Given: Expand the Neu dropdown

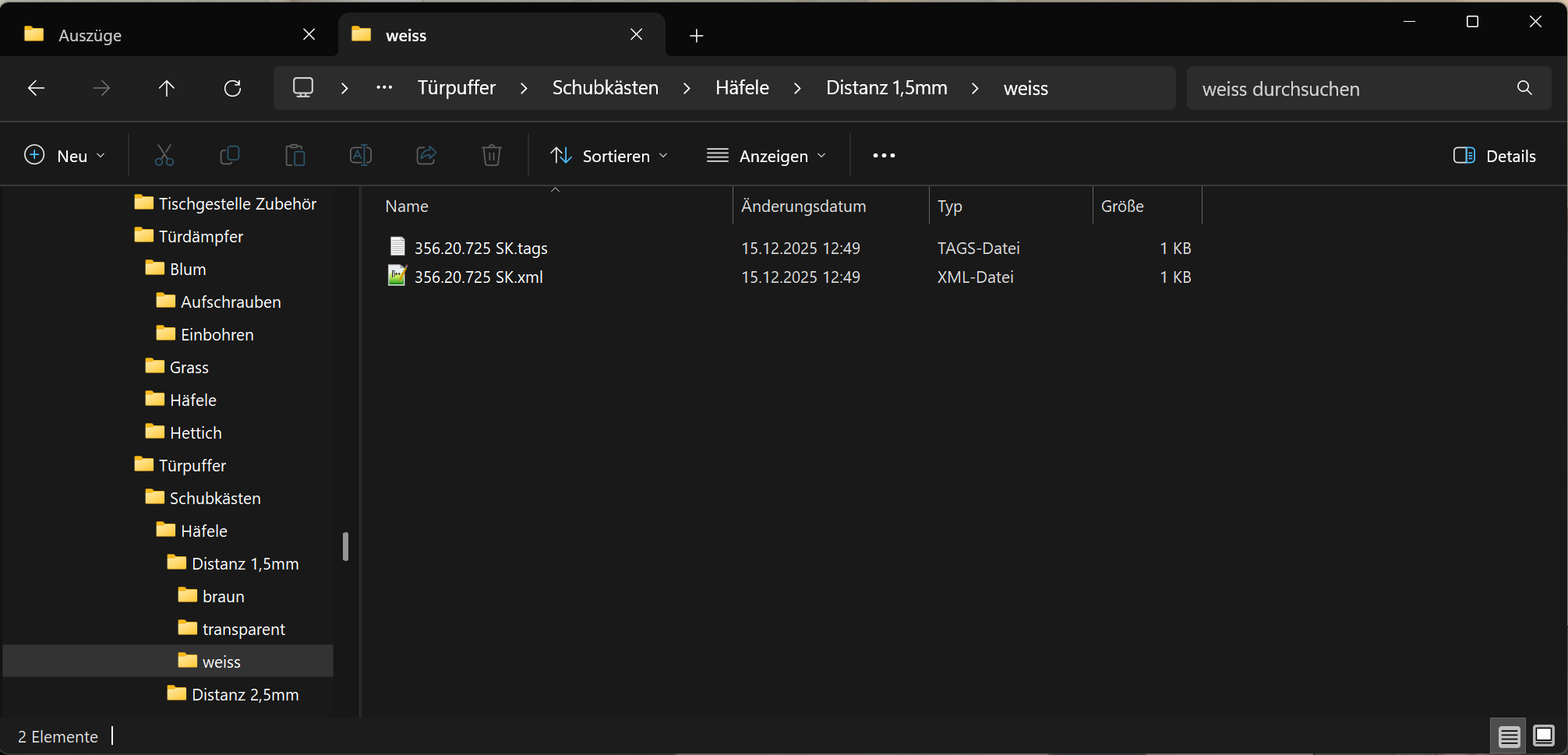Looking at the screenshot, I should coord(65,156).
